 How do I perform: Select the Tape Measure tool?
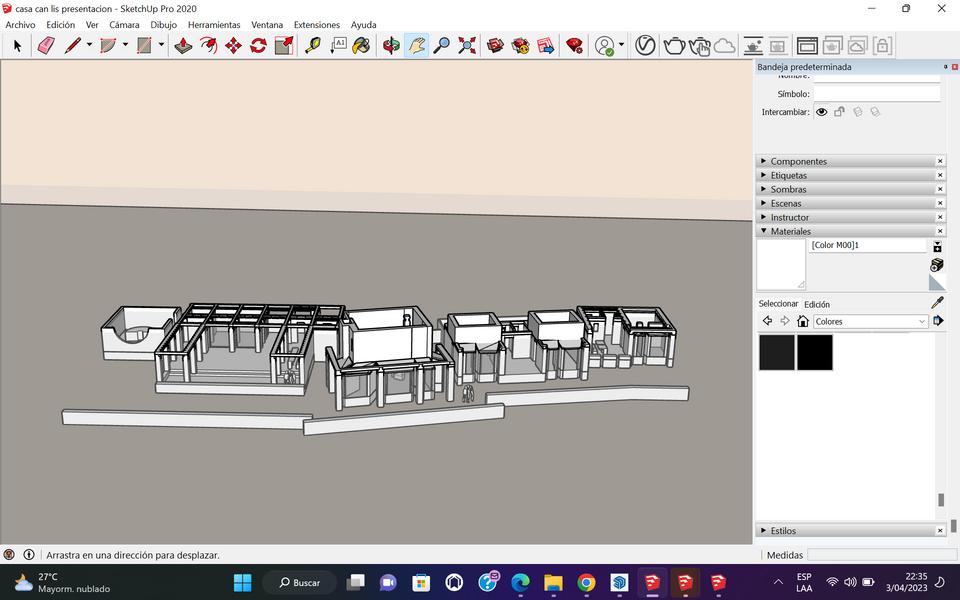[313, 45]
